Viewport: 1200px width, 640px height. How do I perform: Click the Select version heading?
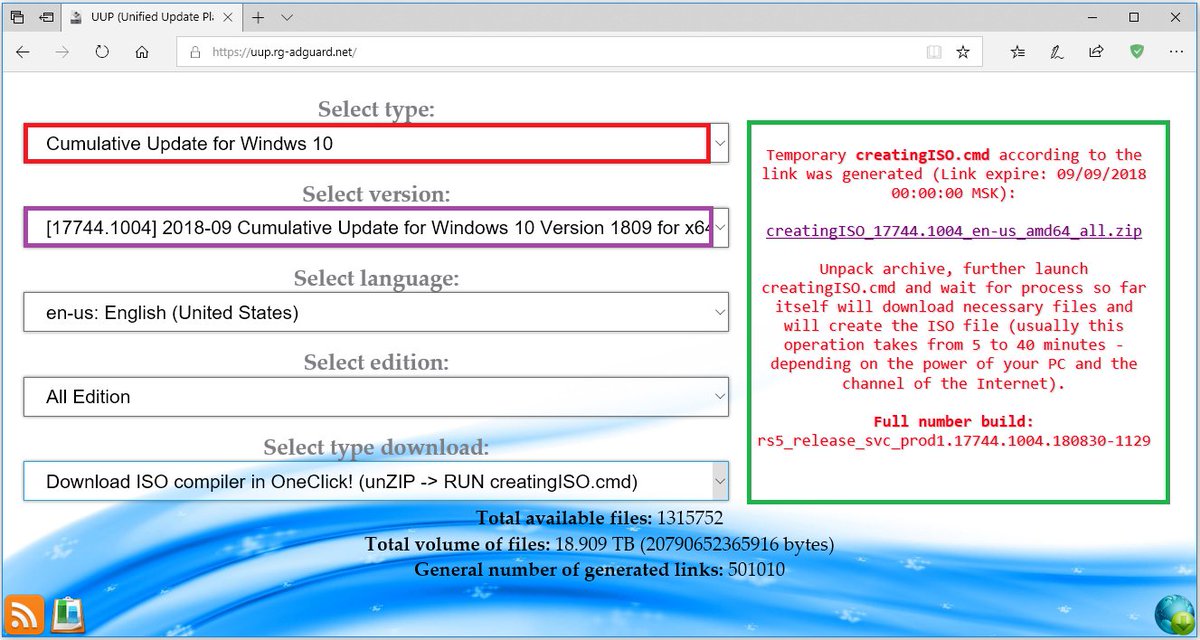(377, 194)
